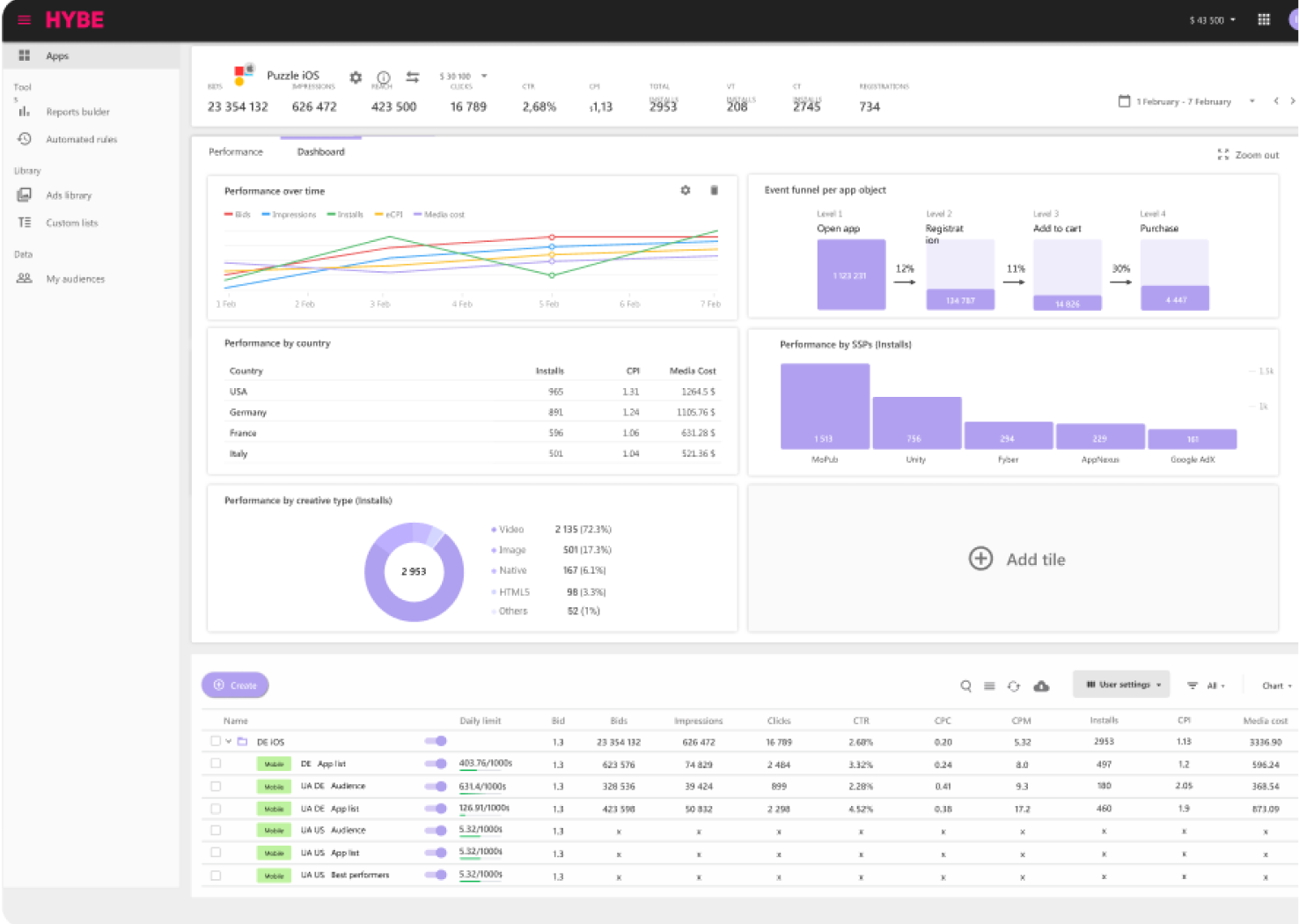Open the hamburger menu next to HYBE logo
1299x924 pixels.
(x=24, y=19)
